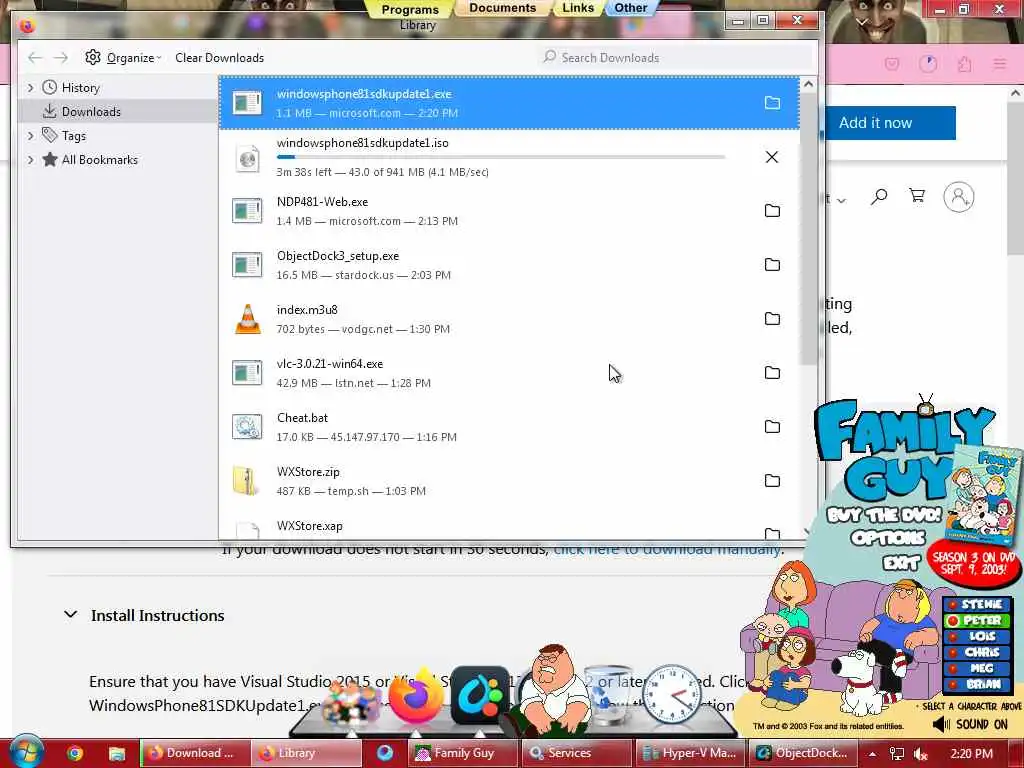Click the browser page search magnifier icon

click(x=879, y=197)
